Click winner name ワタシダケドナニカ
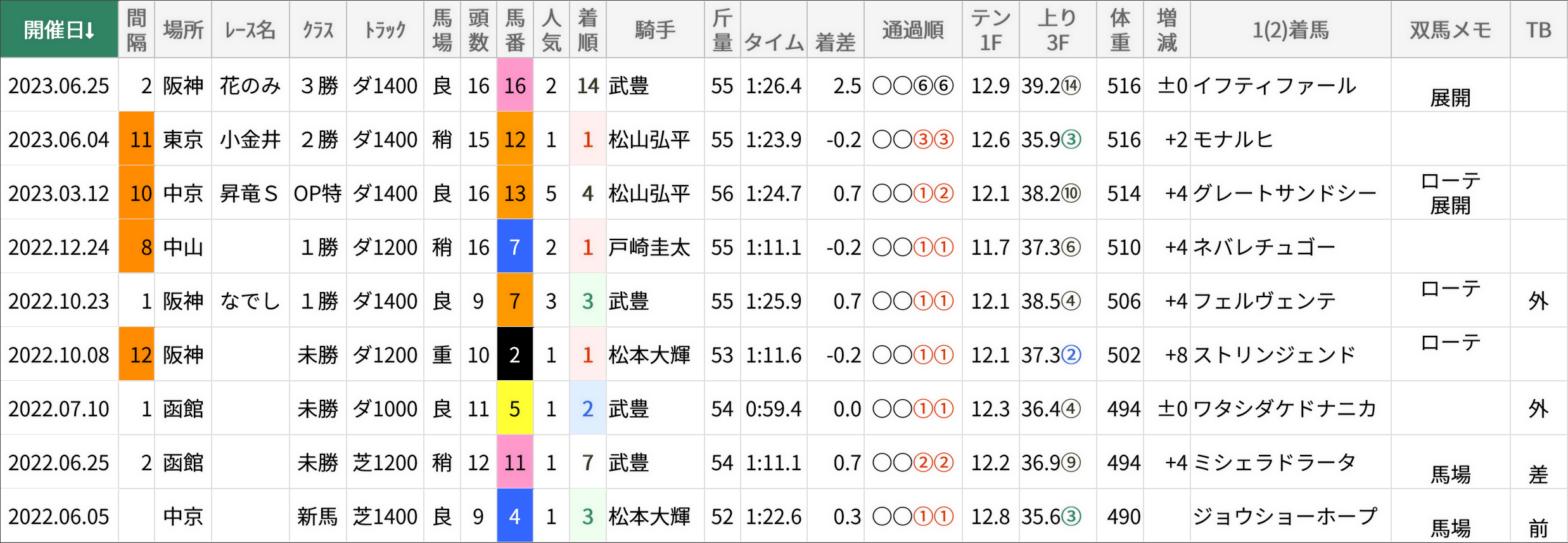The width and height of the screenshot is (1568, 543). click(1285, 409)
